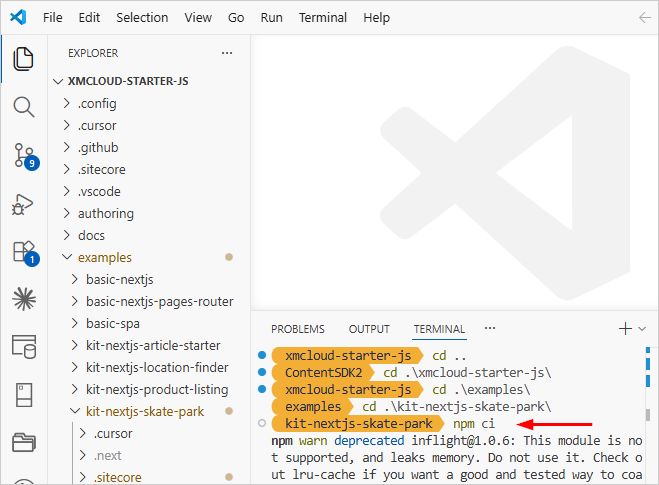This screenshot has height=485, width=659.
Task: Open the two-section panel icon in activity bar
Action: (24, 395)
